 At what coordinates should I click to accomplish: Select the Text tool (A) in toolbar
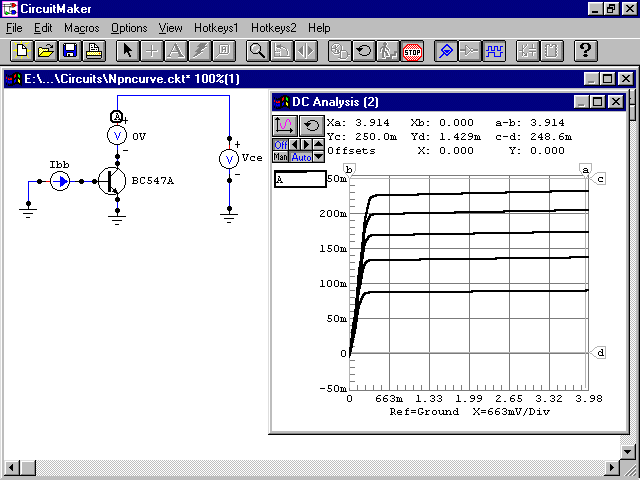coord(175,50)
